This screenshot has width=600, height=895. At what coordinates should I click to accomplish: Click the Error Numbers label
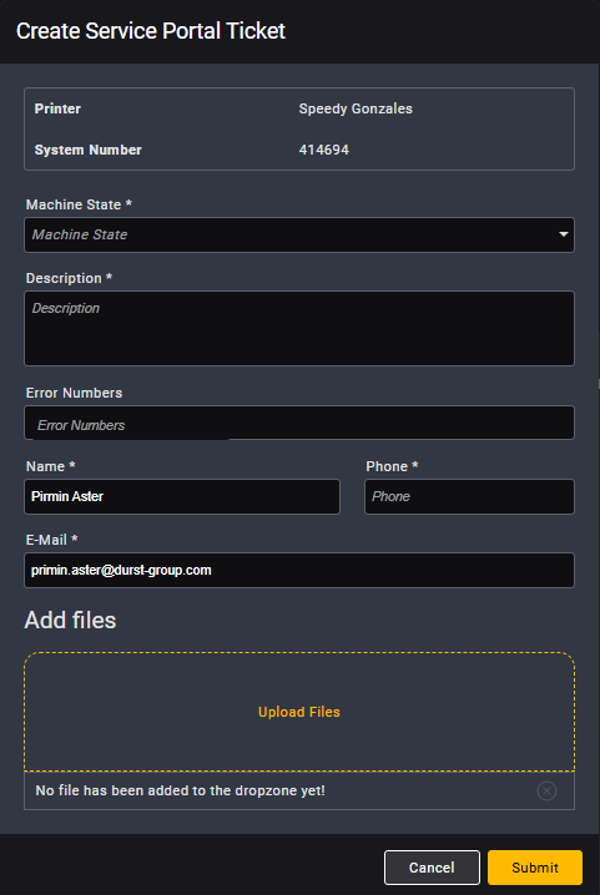click(74, 393)
